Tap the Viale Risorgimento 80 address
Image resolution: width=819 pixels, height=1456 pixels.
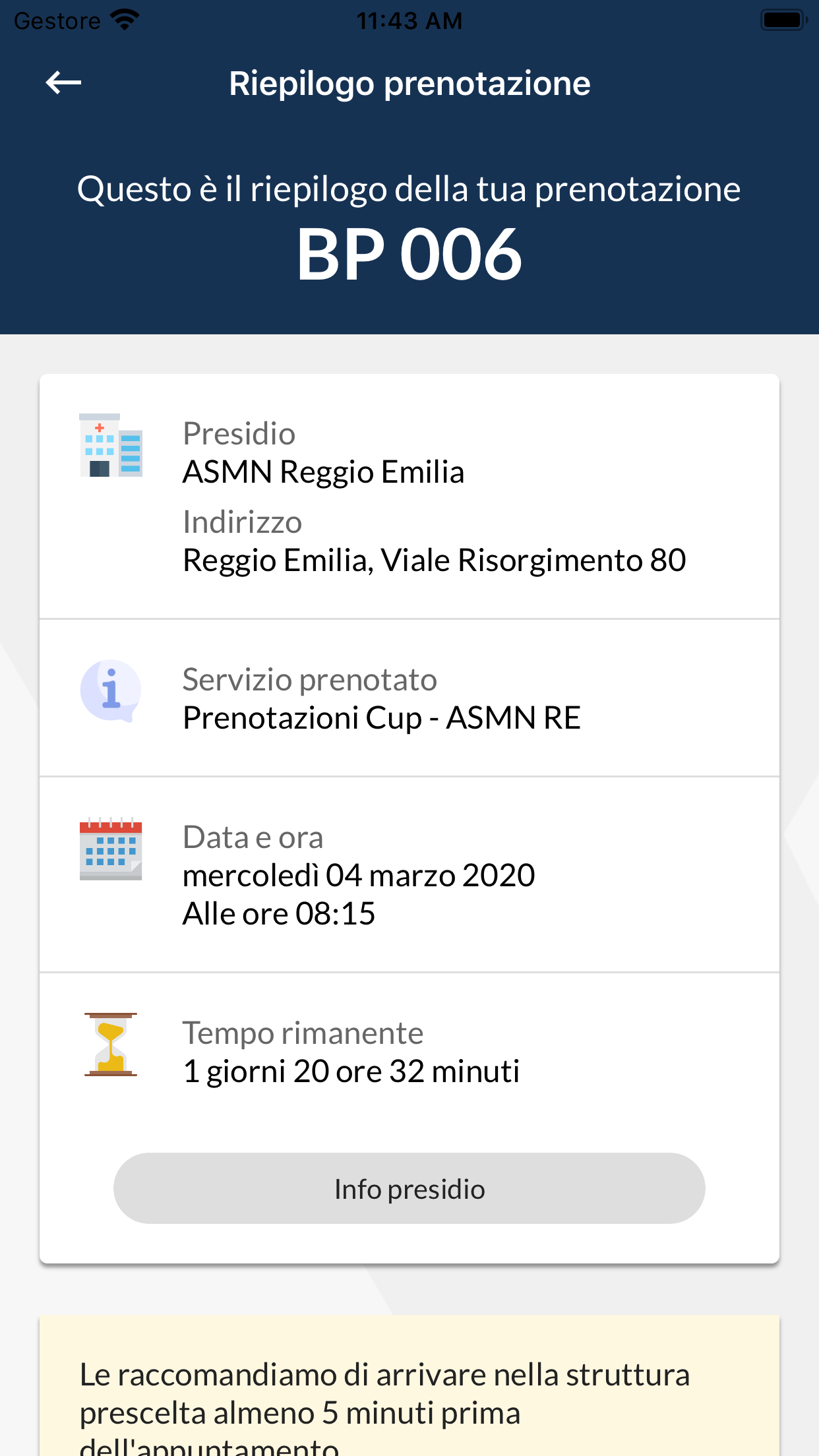coord(434,561)
